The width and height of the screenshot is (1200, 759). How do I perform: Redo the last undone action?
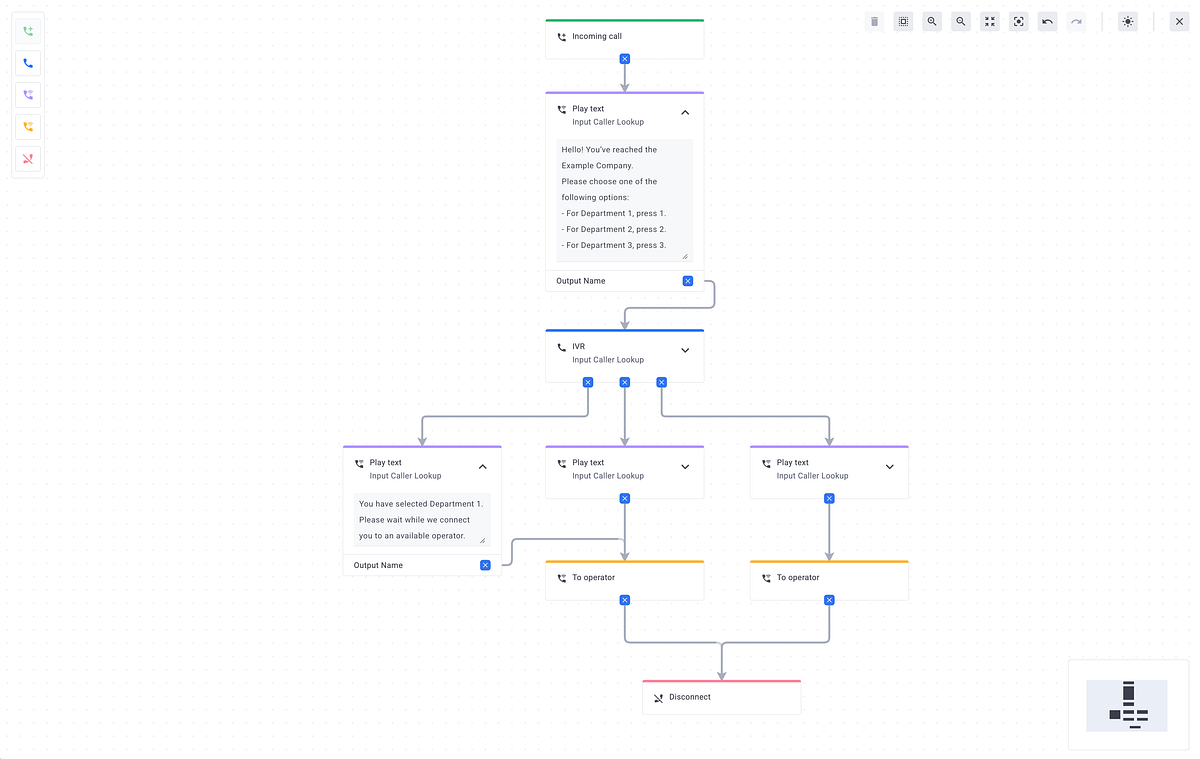point(1076,21)
